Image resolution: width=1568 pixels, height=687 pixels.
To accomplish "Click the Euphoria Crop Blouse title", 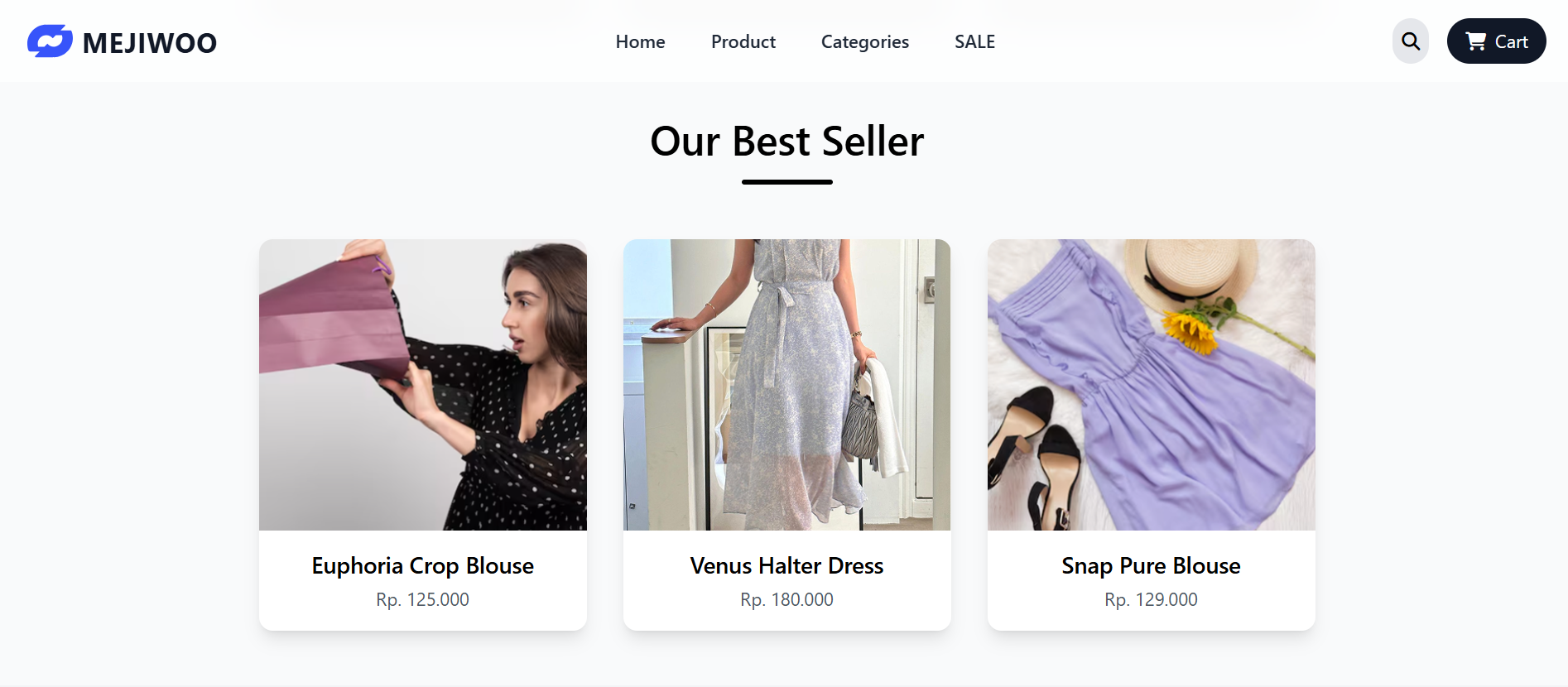I will [x=422, y=565].
